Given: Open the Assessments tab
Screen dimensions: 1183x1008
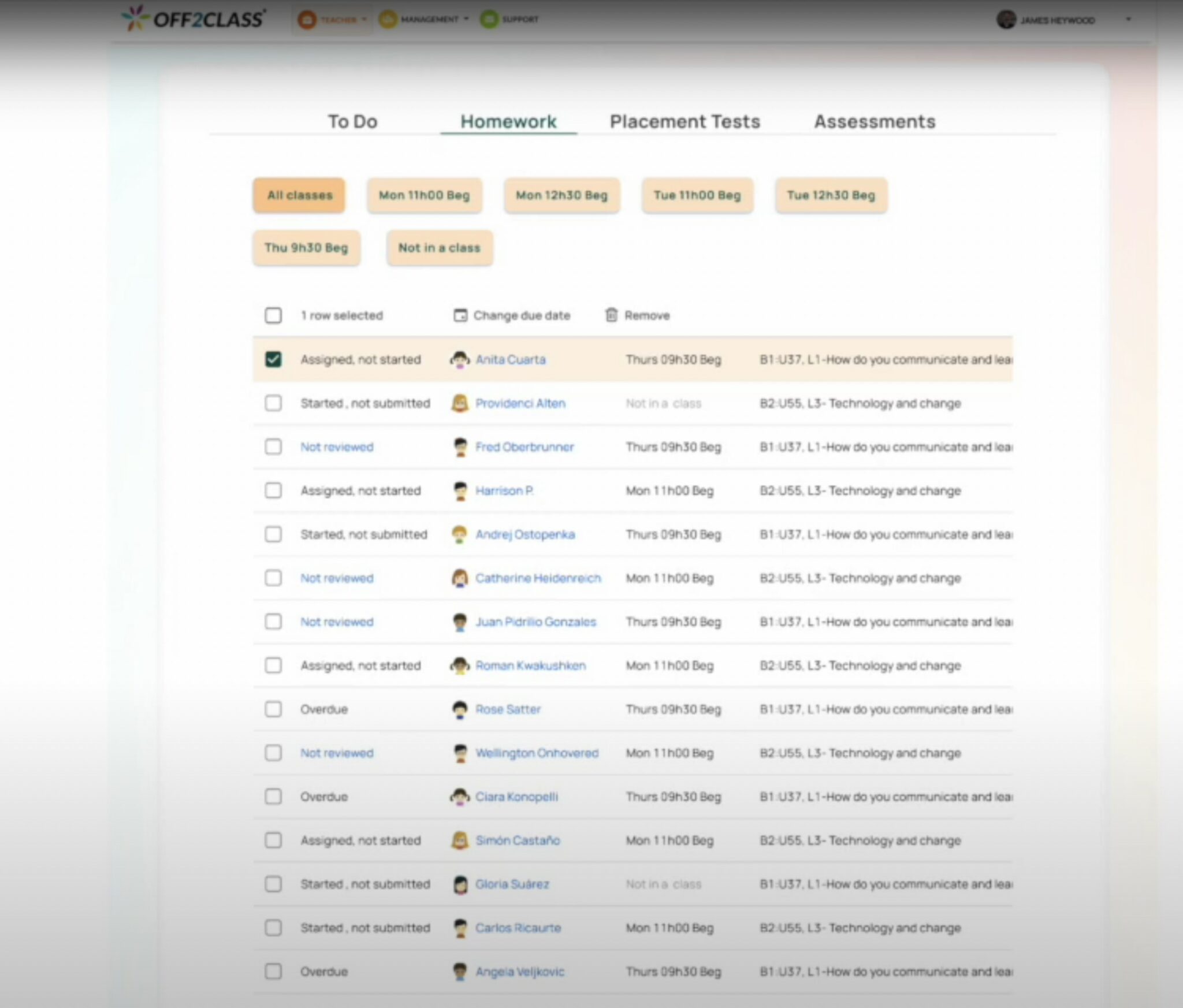Looking at the screenshot, I should coord(875,122).
